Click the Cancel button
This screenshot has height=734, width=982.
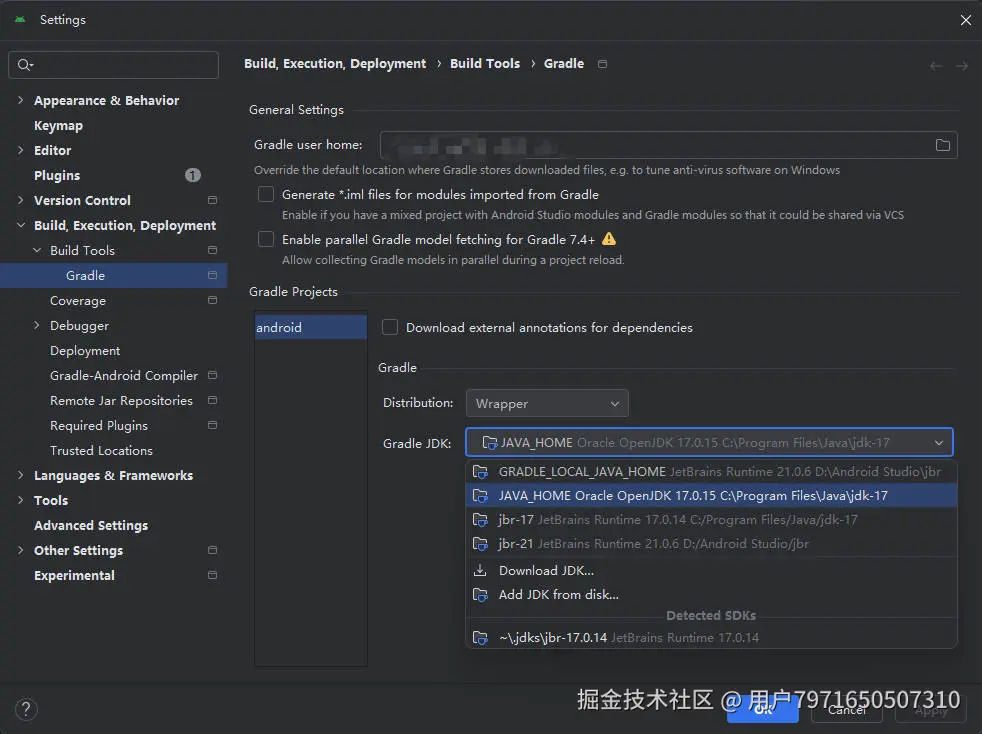point(847,710)
